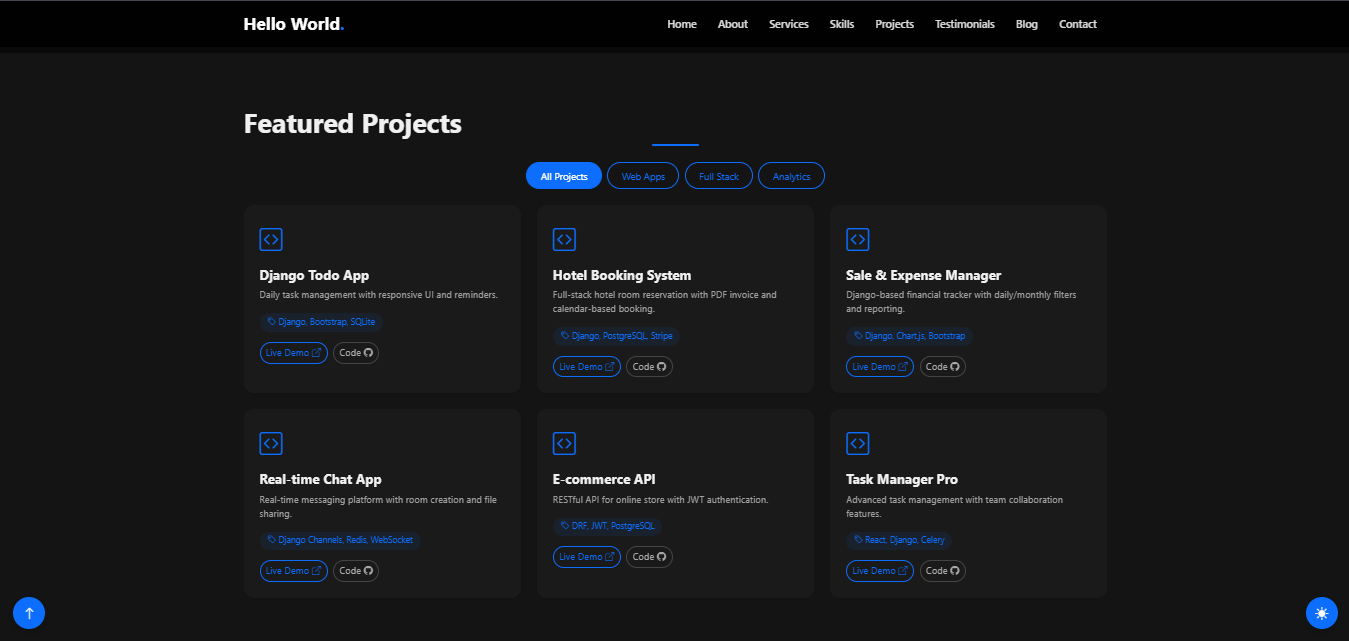Click the Django, Bootstrap, SQLite tag
1349x641 pixels.
(x=321, y=322)
